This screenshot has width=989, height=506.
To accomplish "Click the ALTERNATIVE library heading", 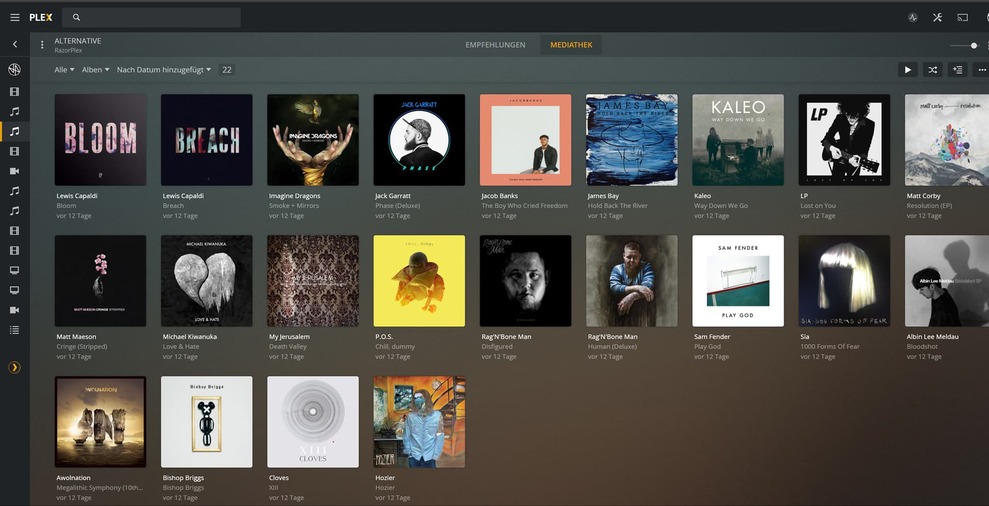I will [78, 40].
